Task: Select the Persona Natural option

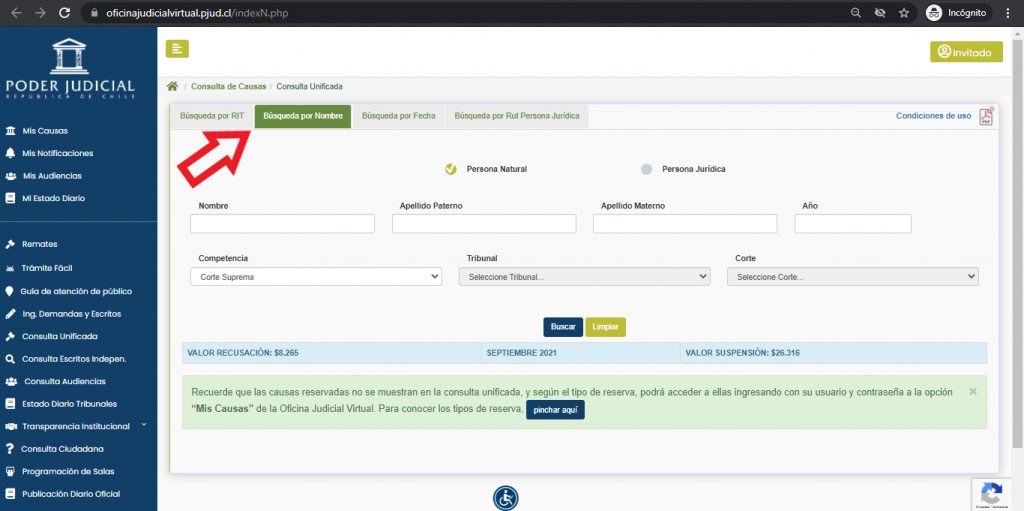Action: [451, 169]
